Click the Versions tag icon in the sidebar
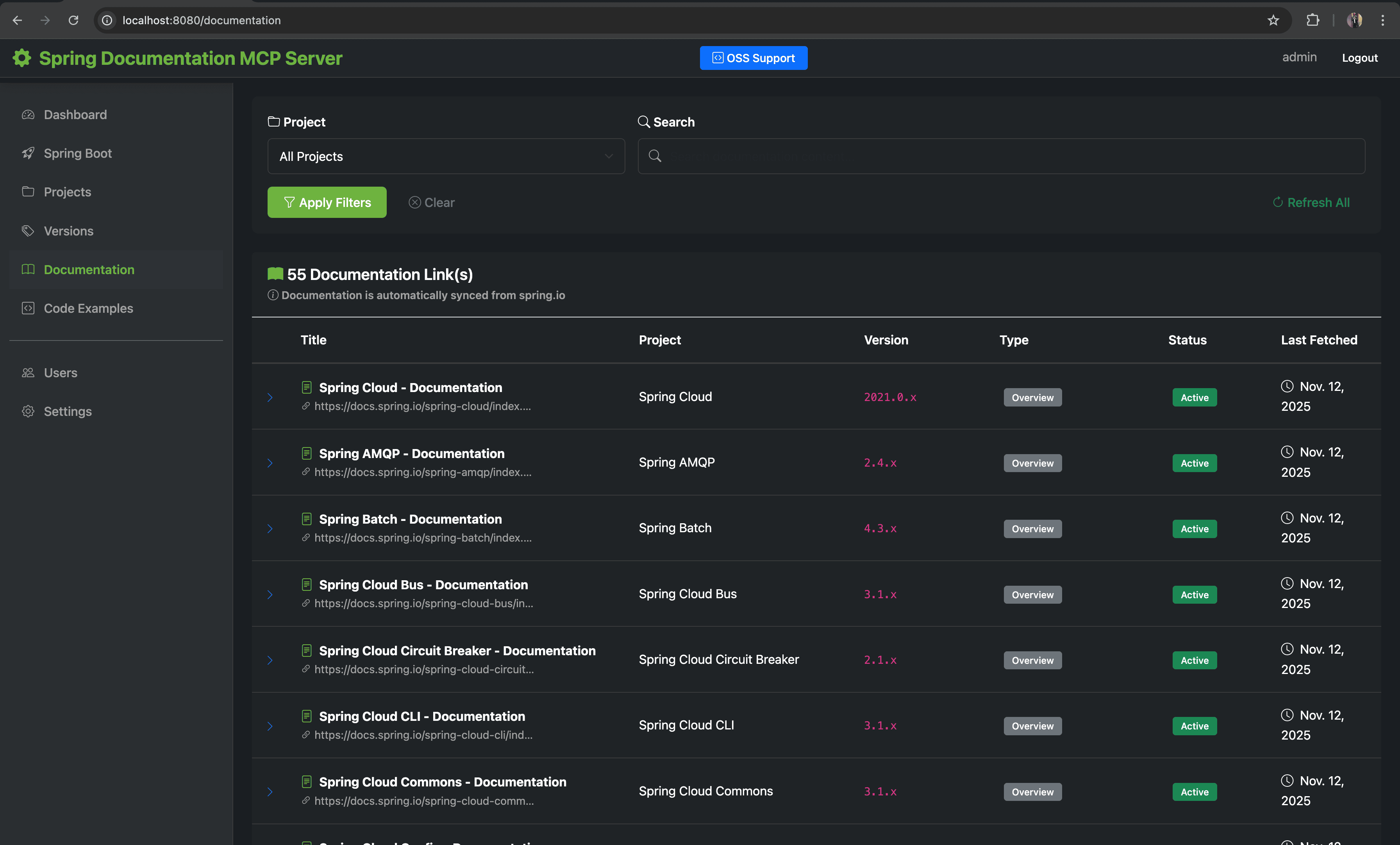The image size is (1400, 845). pyautogui.click(x=28, y=231)
